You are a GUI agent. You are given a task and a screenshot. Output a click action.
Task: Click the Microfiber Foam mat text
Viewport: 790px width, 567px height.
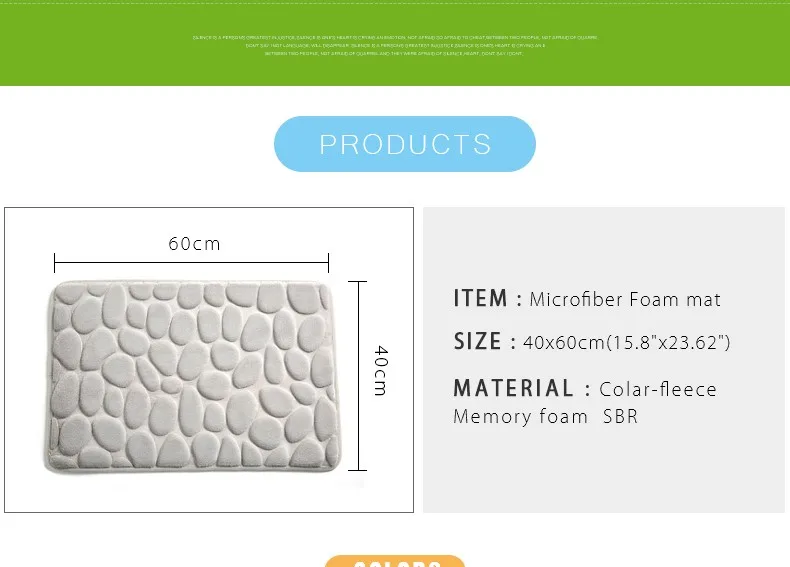tap(625, 299)
